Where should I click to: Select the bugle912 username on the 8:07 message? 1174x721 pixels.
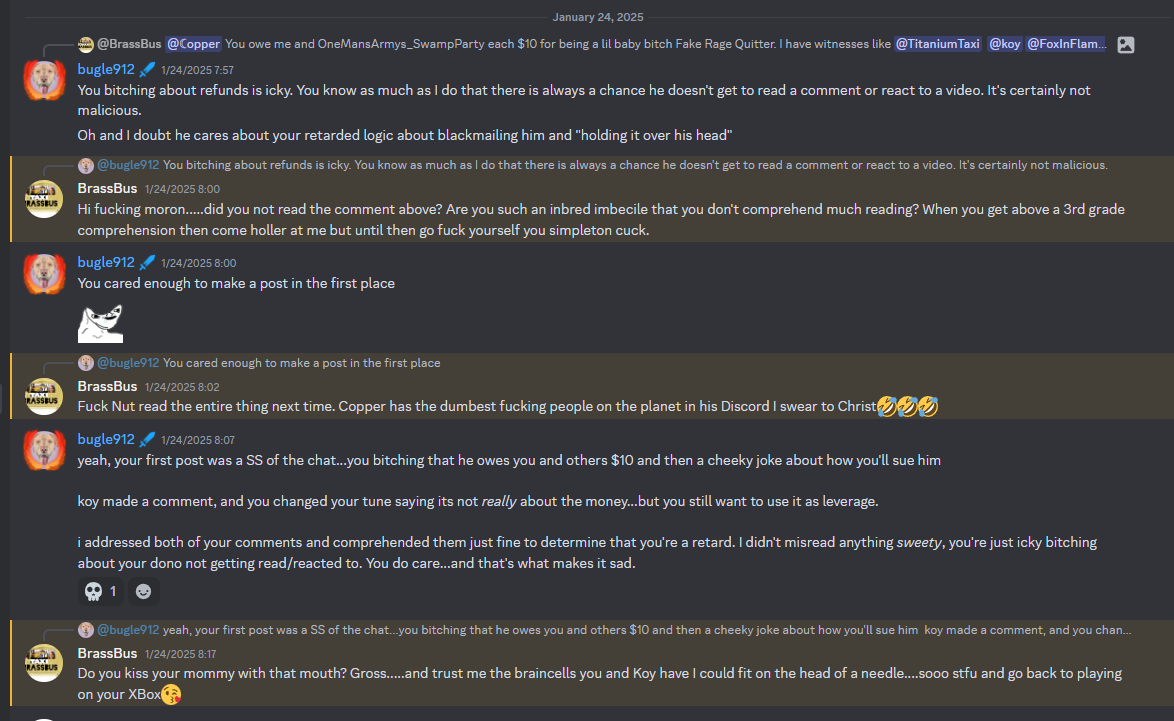pos(106,439)
